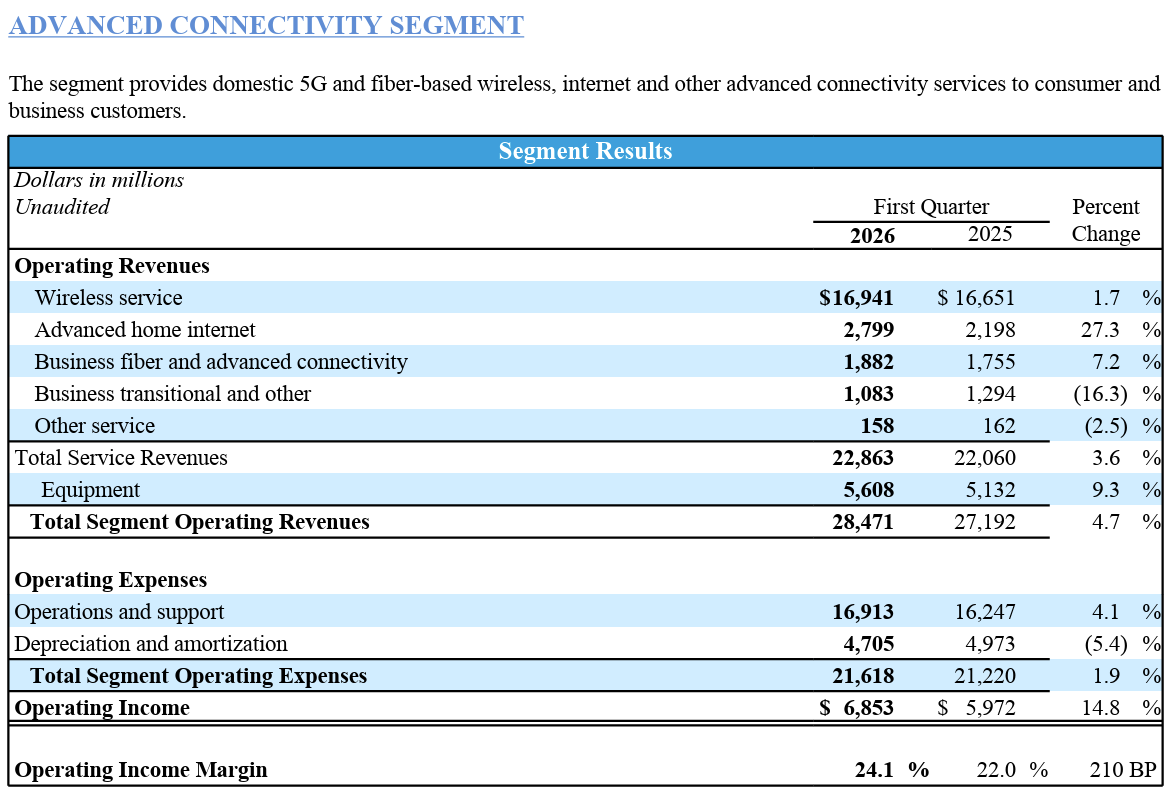The height and width of the screenshot is (794, 1167).
Task: Click the First Quarter column header
Action: tap(930, 207)
